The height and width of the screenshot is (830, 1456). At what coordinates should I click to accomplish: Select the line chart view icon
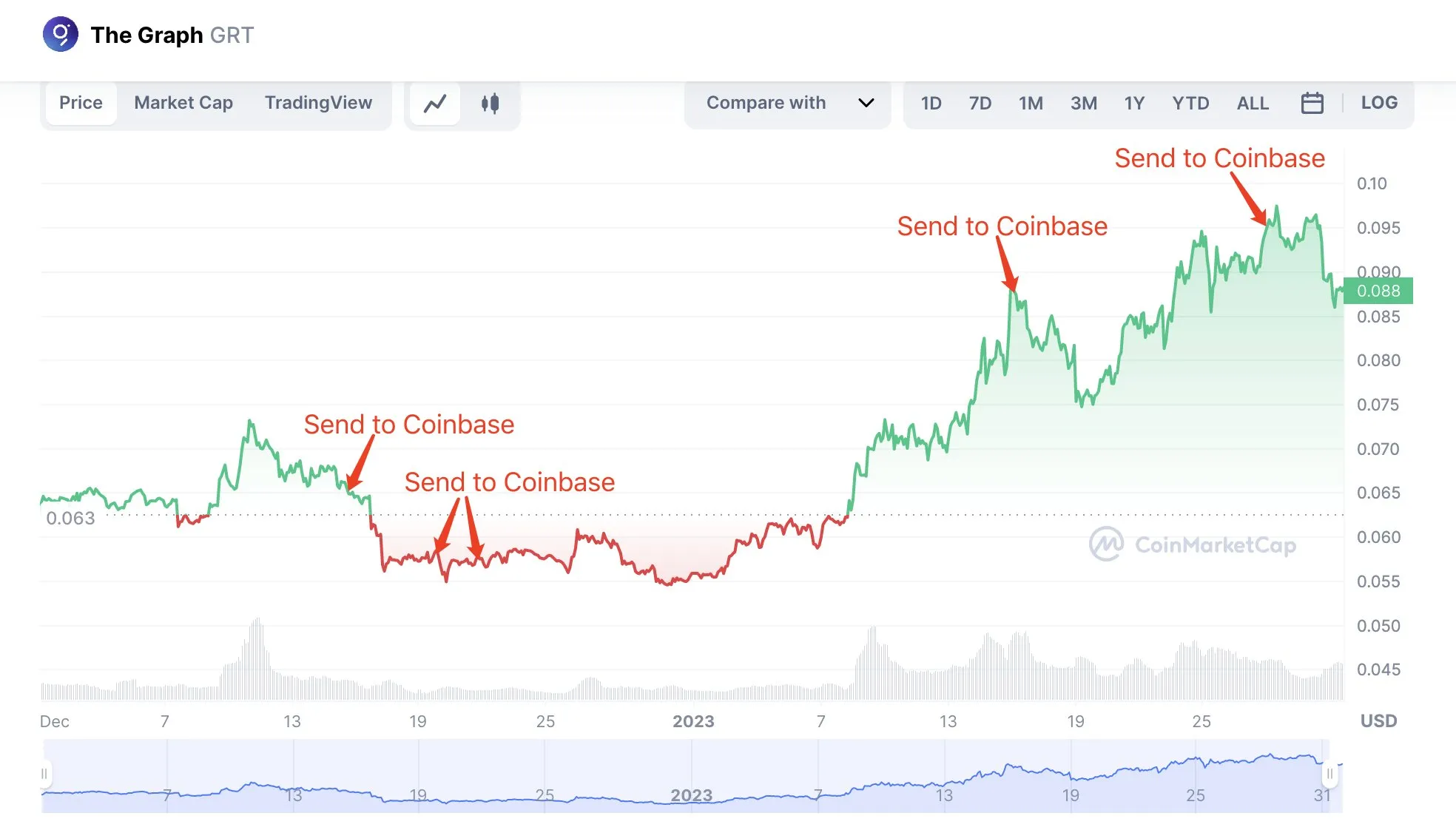pyautogui.click(x=435, y=104)
